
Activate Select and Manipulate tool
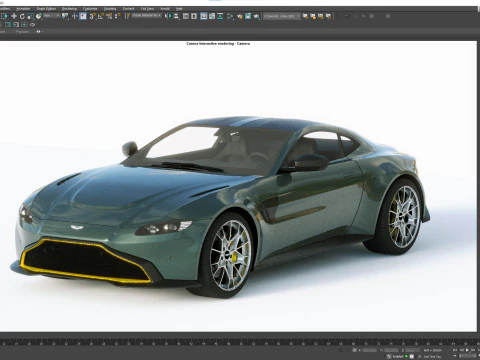pyautogui.click(x=75, y=16)
